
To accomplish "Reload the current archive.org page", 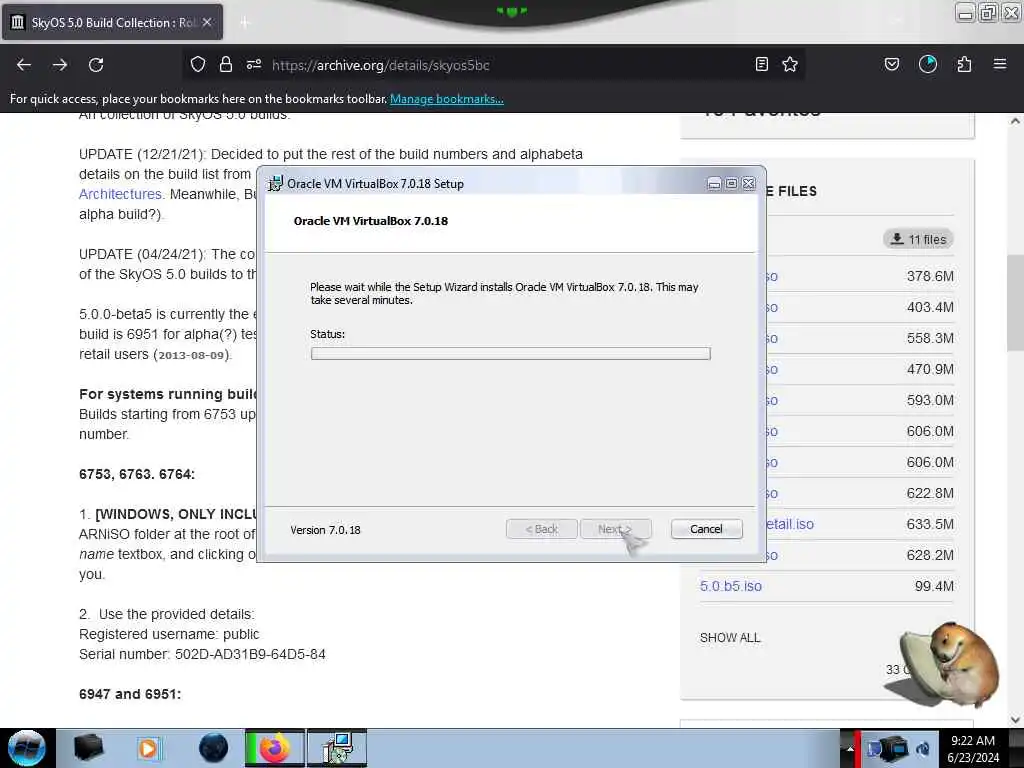I will [x=96, y=65].
